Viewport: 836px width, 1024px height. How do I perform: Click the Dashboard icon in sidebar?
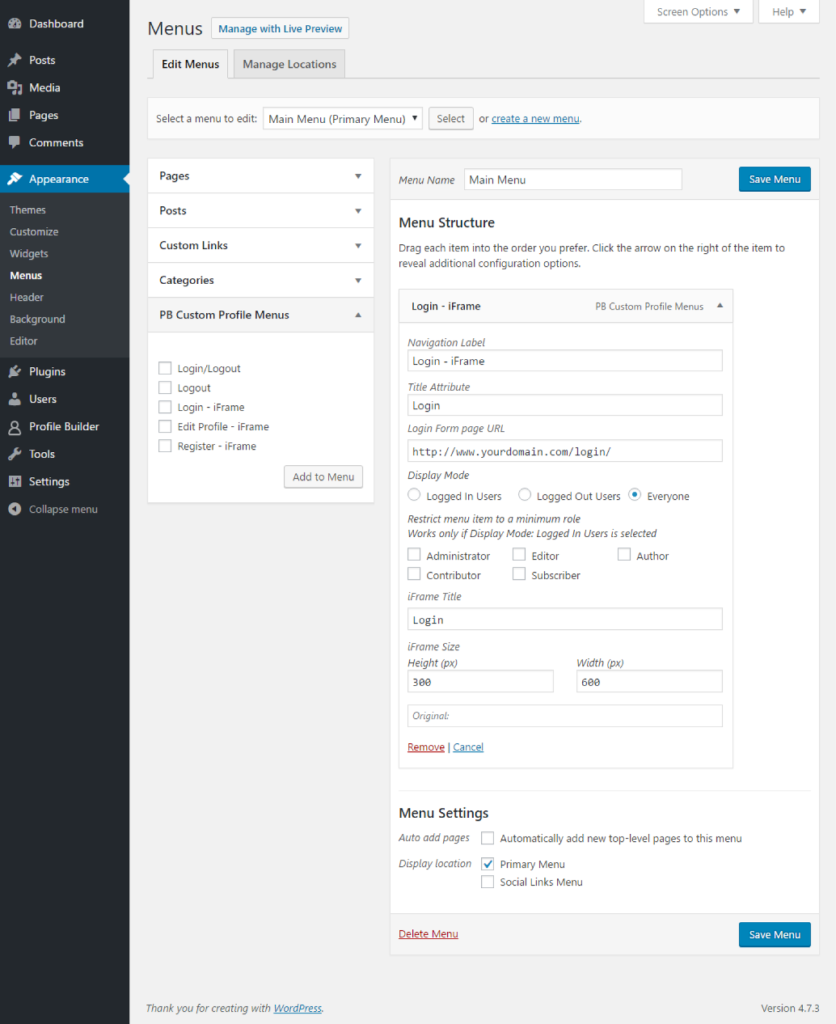pyautogui.click(x=15, y=24)
